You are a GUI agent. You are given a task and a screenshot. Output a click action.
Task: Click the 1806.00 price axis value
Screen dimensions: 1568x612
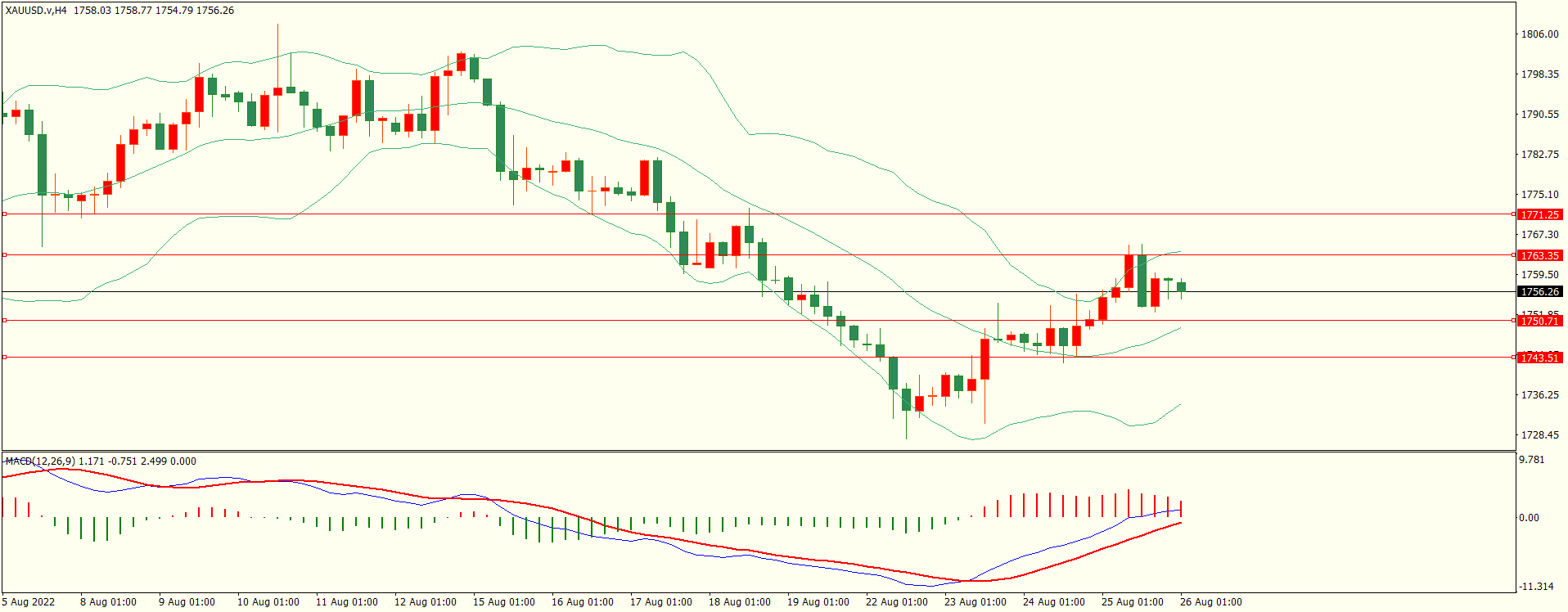tap(1539, 34)
